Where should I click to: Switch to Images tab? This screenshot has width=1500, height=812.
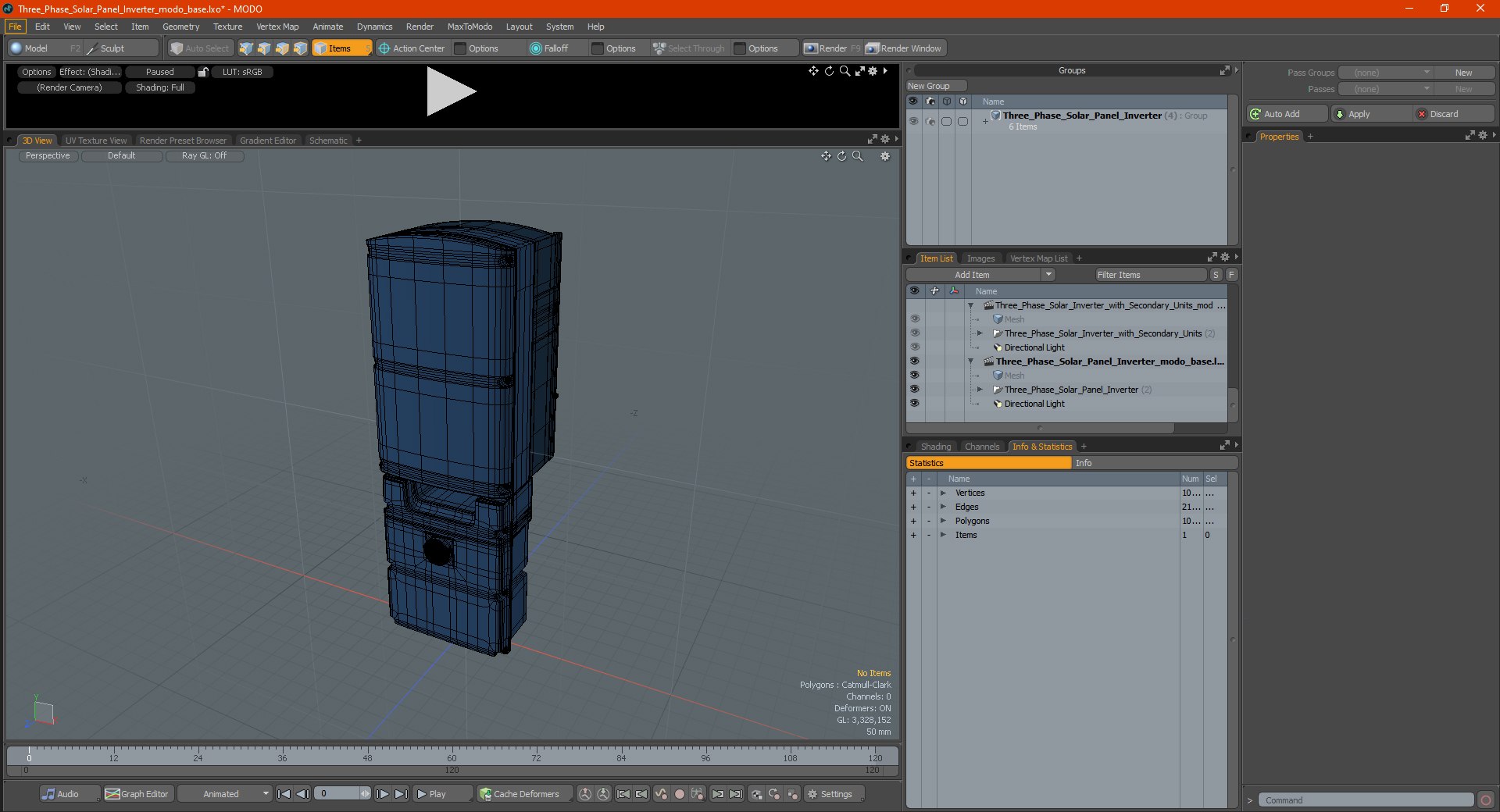pos(980,258)
